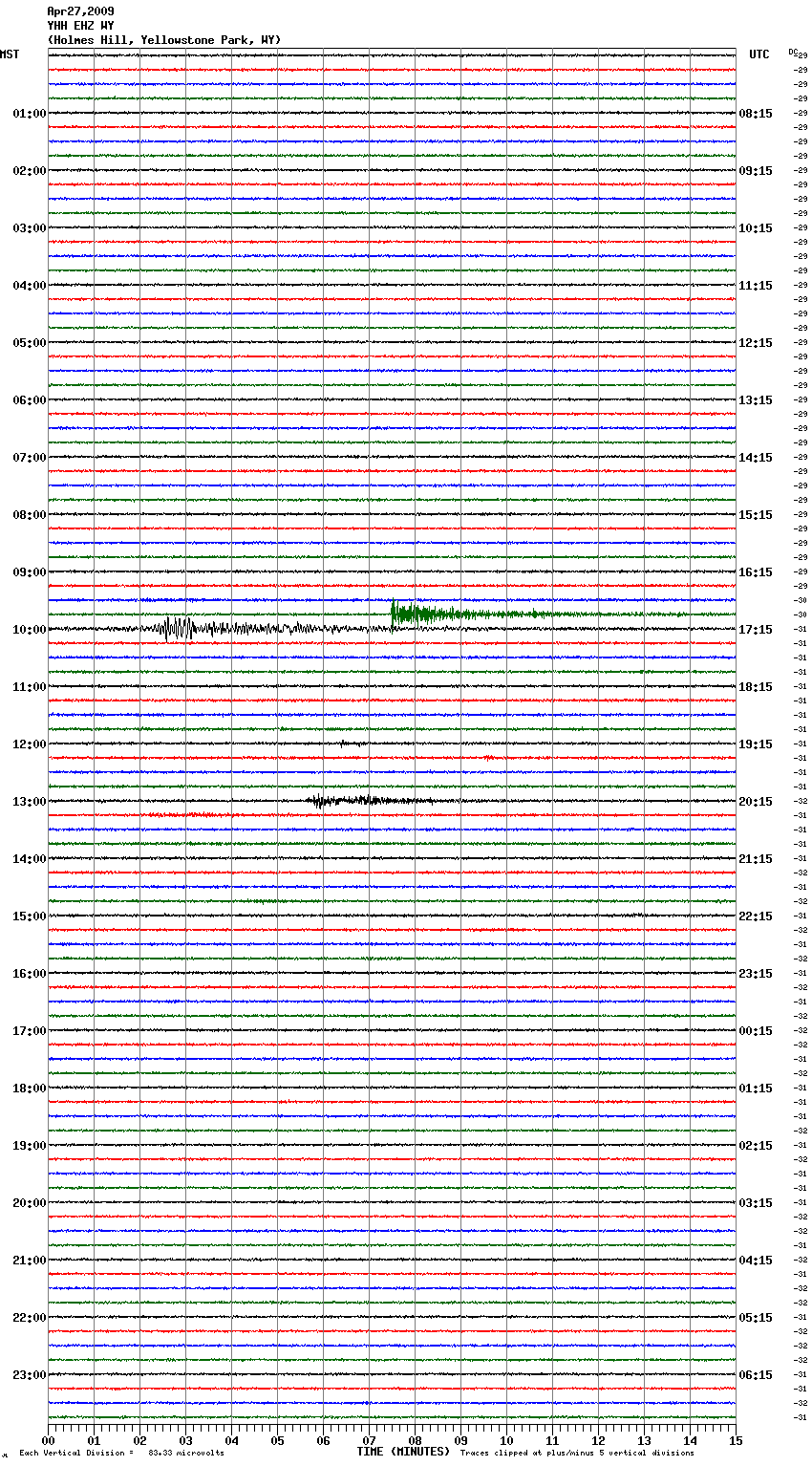Select the 06:00 MST hour label
This screenshot has height=1466, width=812.
[30, 400]
